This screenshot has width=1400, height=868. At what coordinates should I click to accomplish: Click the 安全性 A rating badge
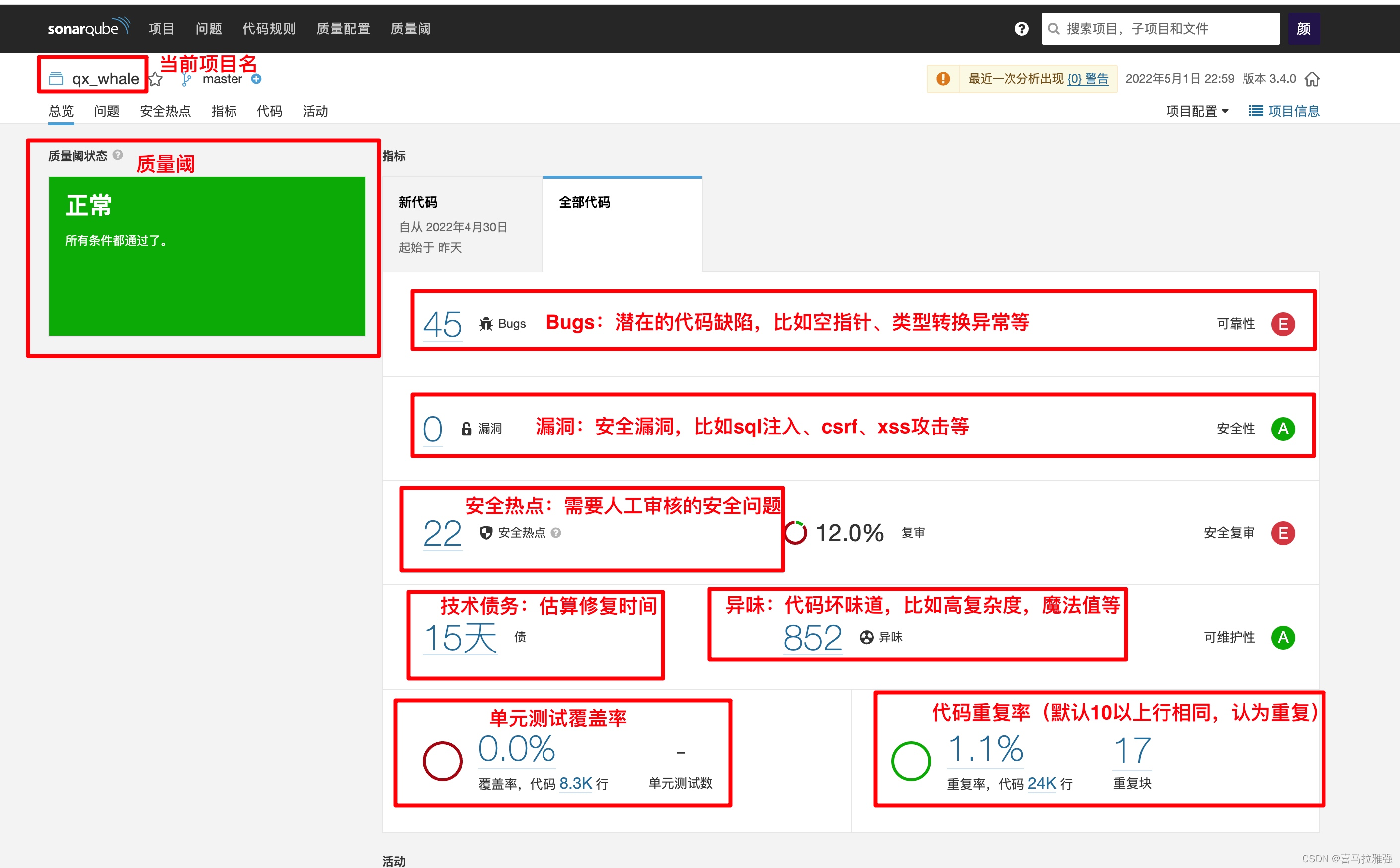(1282, 429)
